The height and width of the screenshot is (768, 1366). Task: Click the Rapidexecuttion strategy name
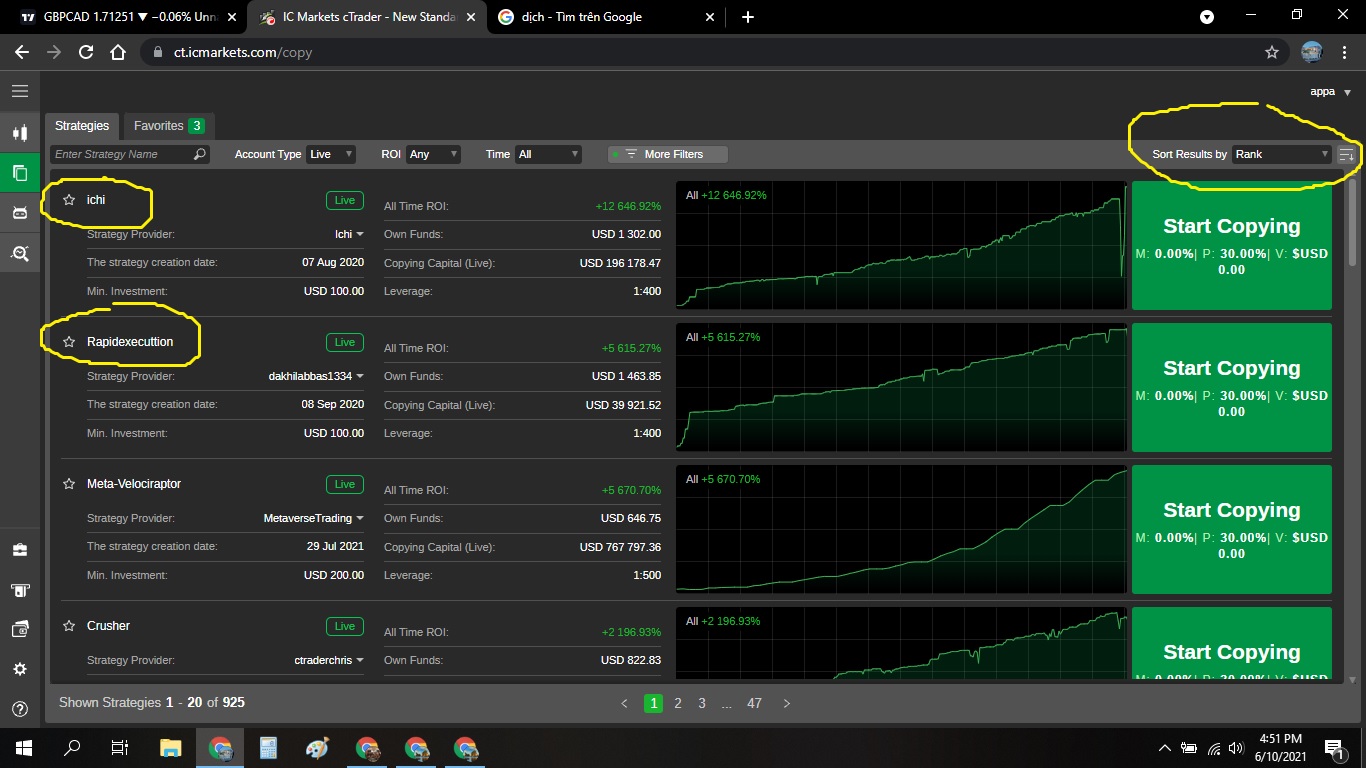130,342
